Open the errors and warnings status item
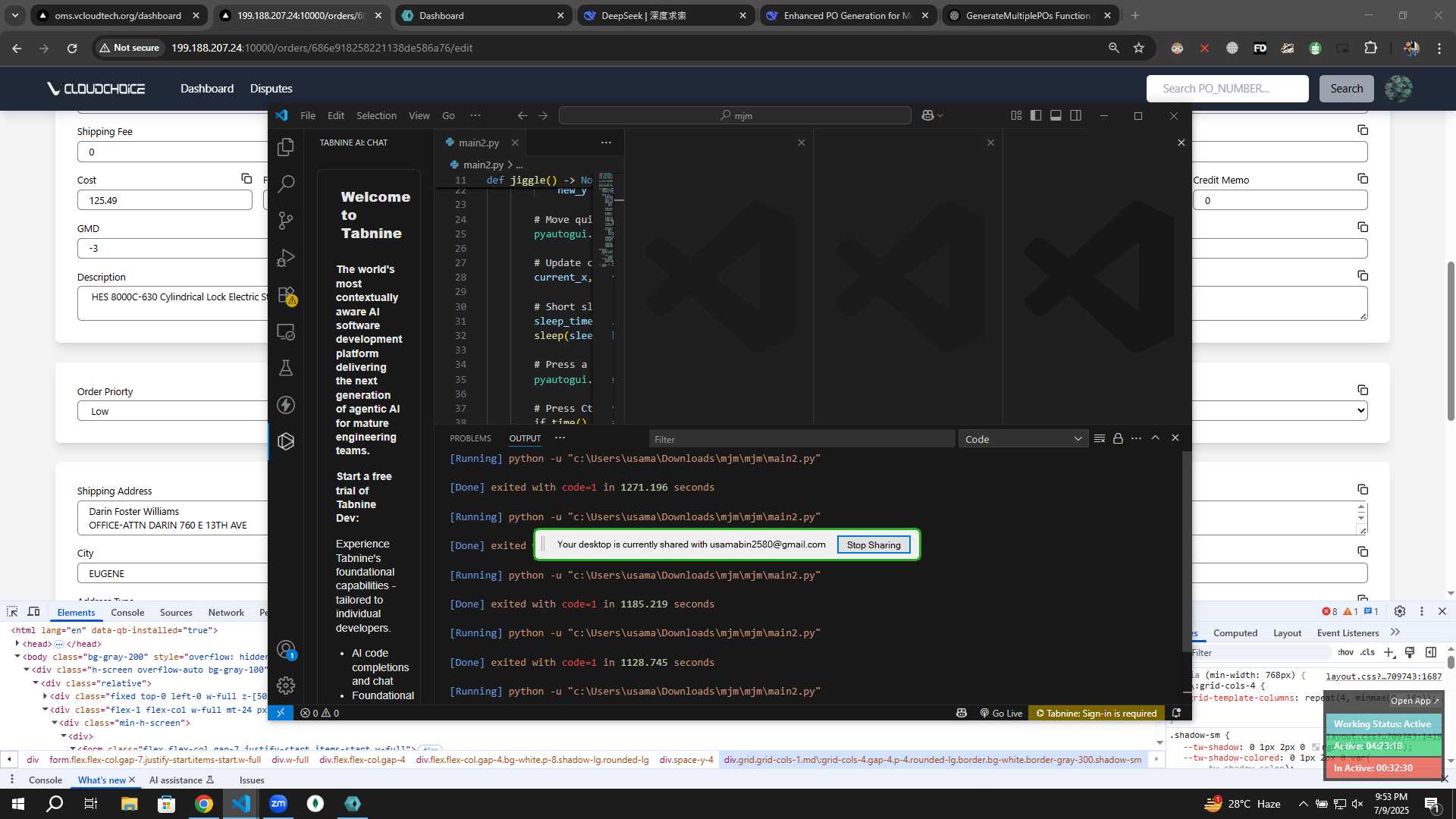 click(319, 713)
